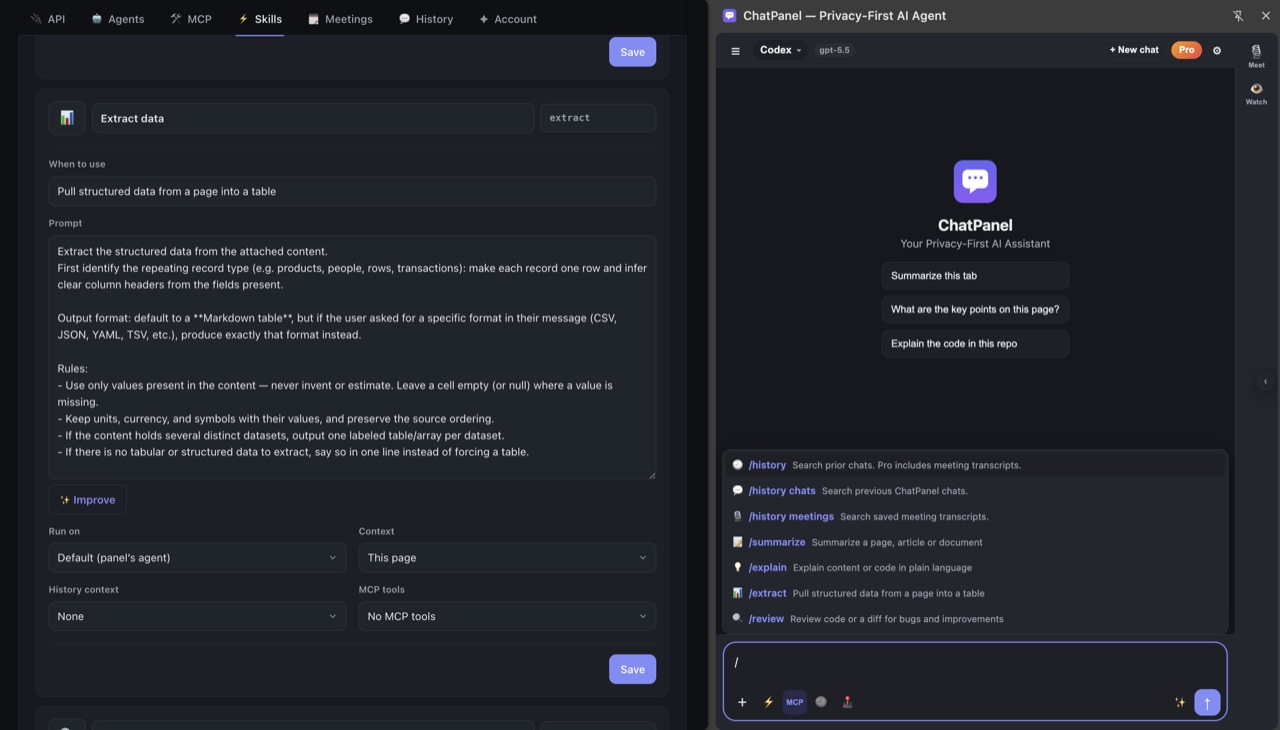Click the extract slug field
The image size is (1280, 730).
[598, 118]
